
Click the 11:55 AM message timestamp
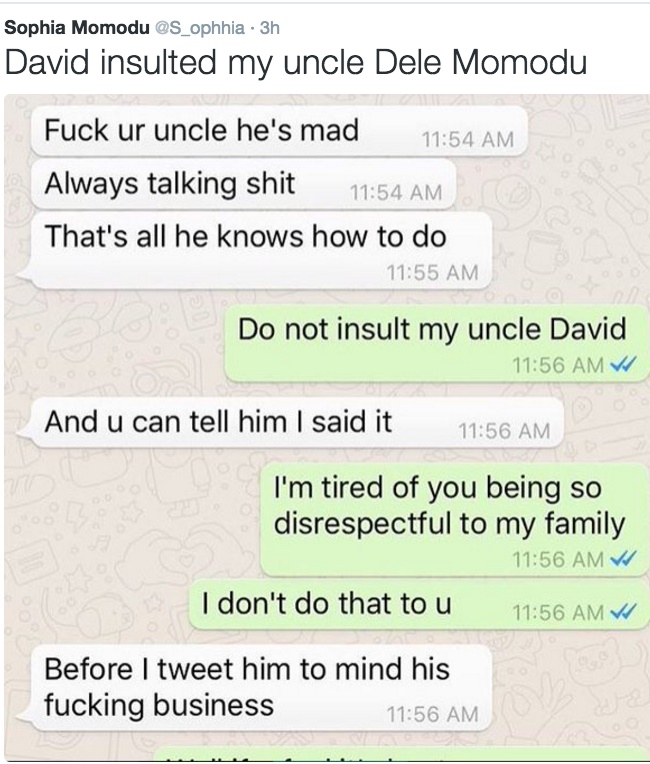coord(432,272)
